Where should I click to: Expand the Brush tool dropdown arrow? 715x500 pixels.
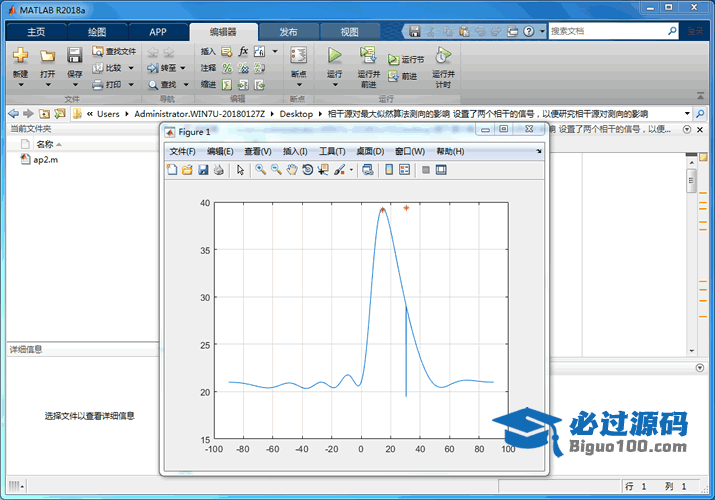coord(352,170)
